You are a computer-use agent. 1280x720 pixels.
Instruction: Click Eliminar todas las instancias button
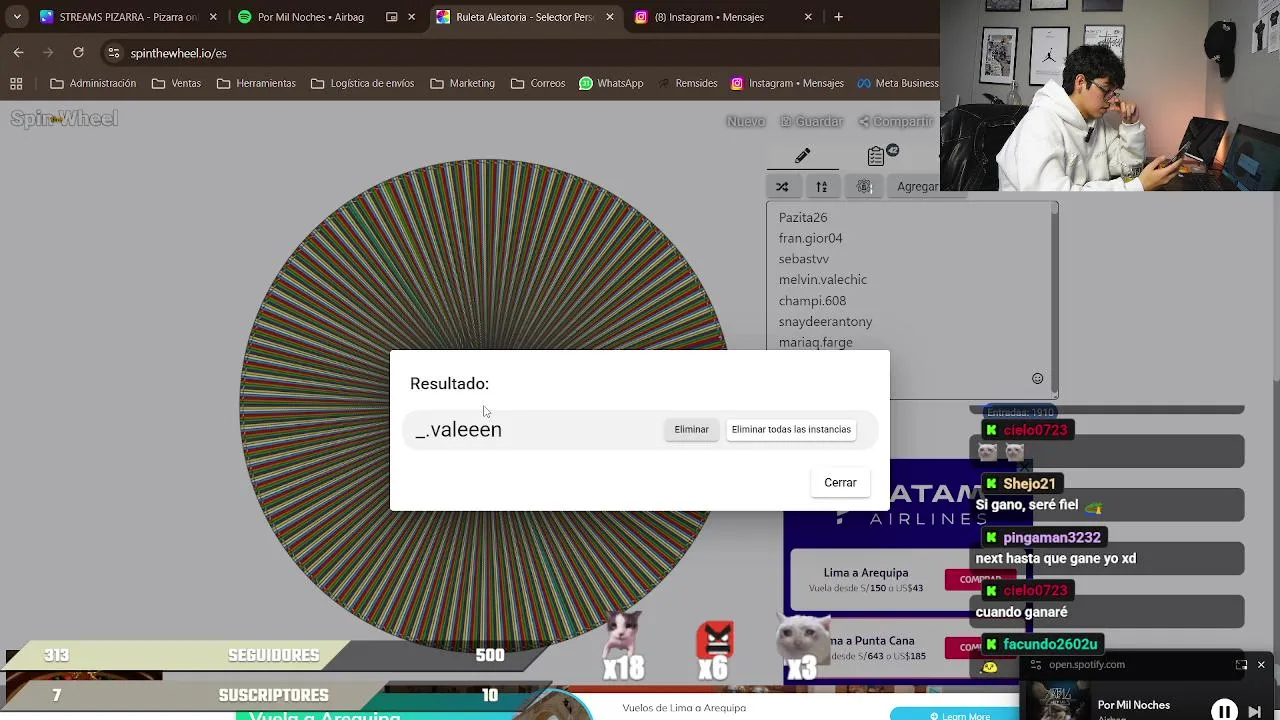coord(791,429)
